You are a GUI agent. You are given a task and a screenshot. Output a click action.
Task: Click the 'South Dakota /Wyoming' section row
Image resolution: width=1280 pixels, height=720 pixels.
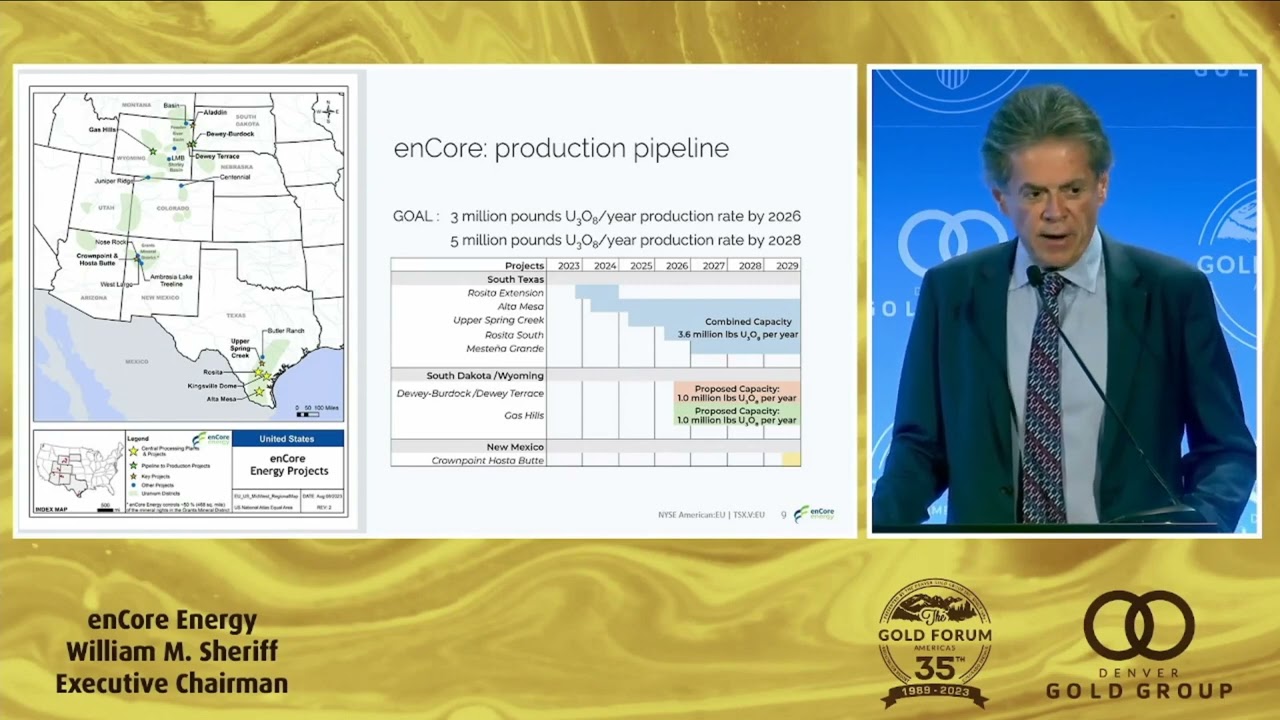click(x=596, y=376)
